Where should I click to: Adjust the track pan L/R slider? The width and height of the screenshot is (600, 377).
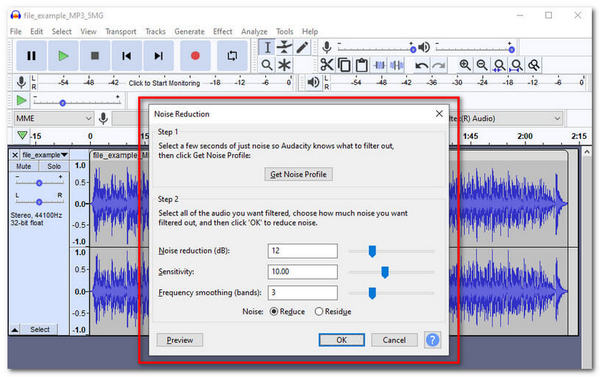pyautogui.click(x=39, y=201)
